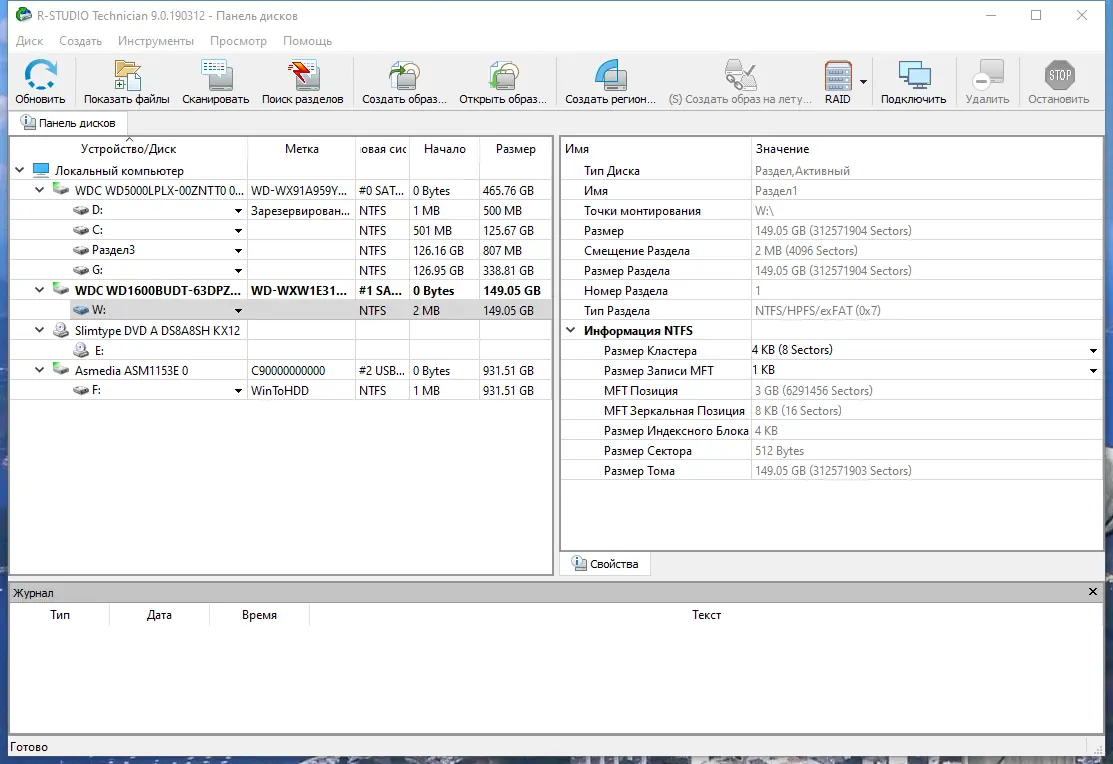
Task: Open the Диск menu
Action: [x=29, y=41]
